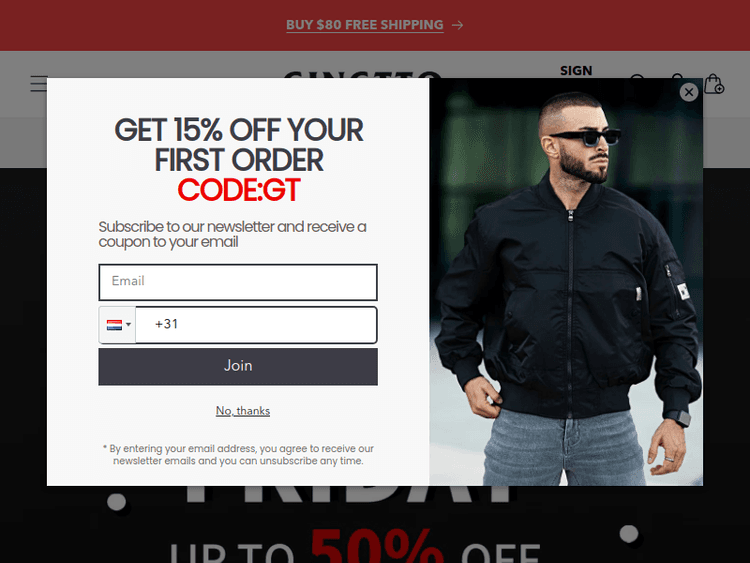Click the search icon in header
Screen dimensions: 750x563
(638, 77)
